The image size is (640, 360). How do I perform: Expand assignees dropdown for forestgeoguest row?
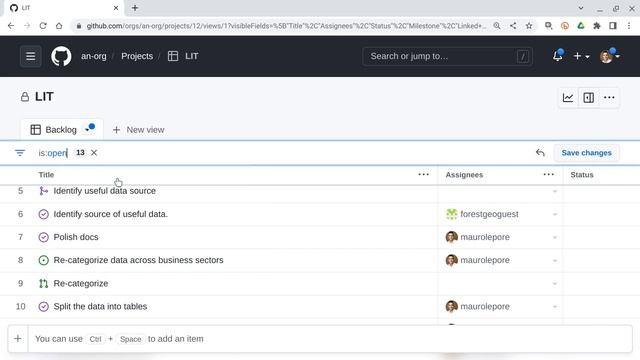pos(555,214)
